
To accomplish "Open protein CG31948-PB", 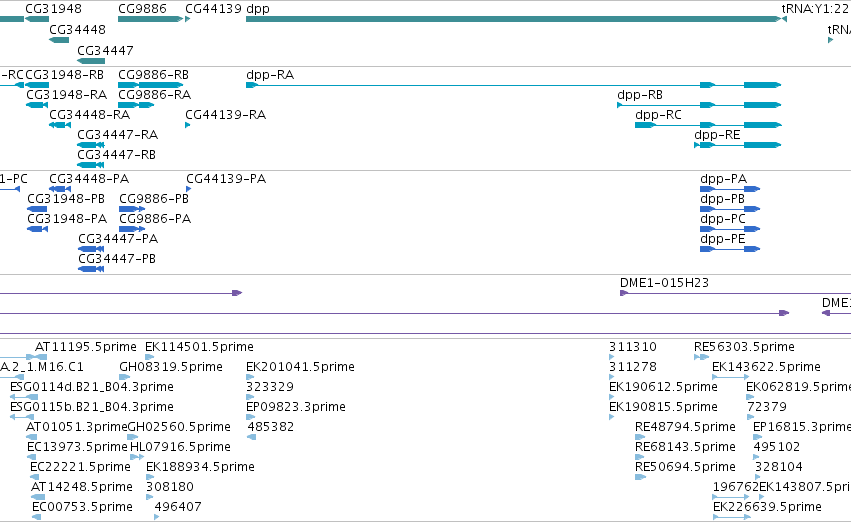I will coord(37,209).
